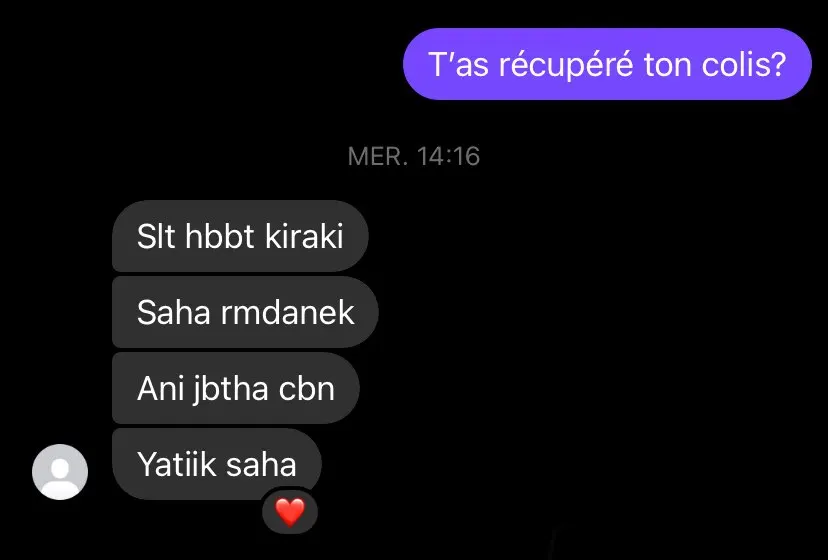Click the "MER." day label

[x=378, y=156]
